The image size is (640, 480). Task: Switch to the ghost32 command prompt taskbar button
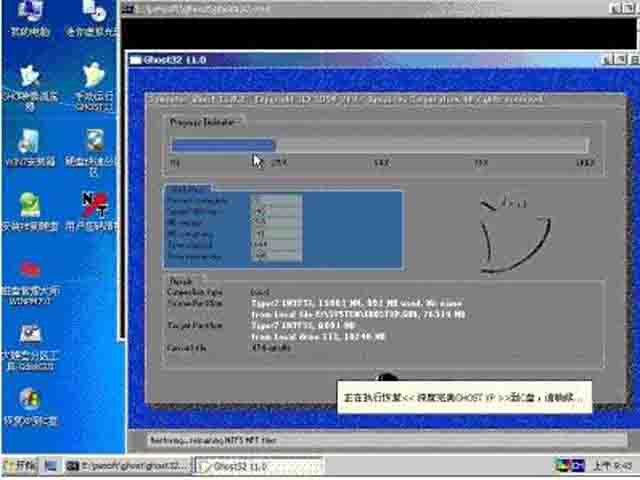[128, 466]
